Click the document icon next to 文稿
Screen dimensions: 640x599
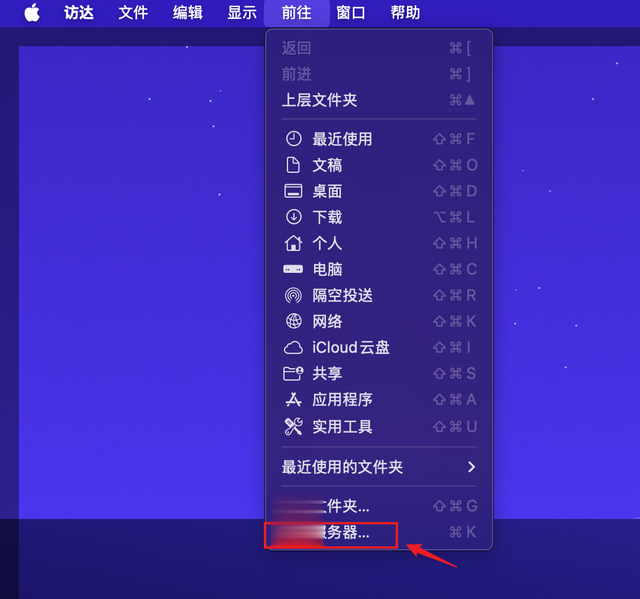tap(293, 165)
